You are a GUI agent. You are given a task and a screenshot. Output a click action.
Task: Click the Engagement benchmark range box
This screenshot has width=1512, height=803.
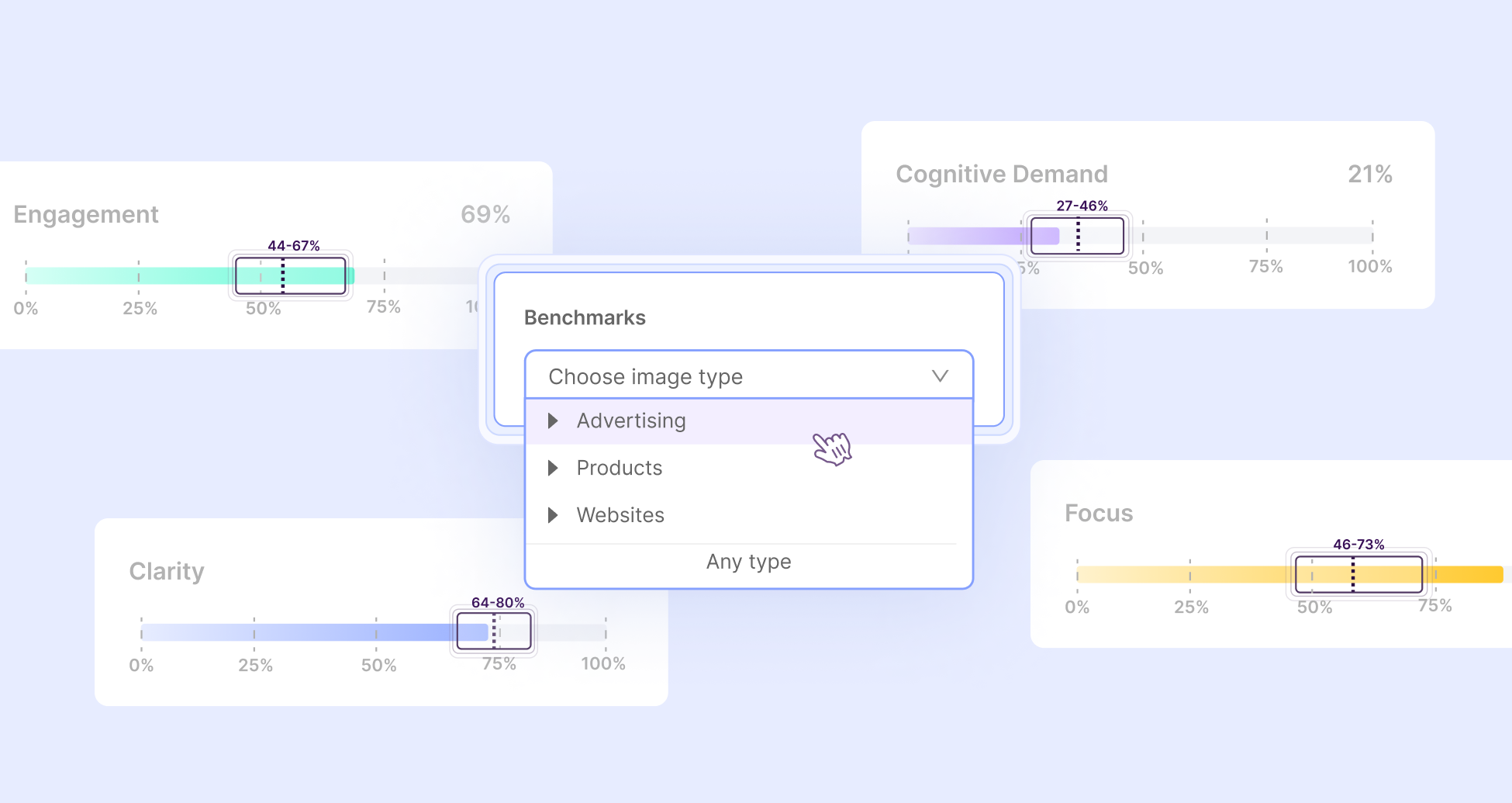(291, 275)
